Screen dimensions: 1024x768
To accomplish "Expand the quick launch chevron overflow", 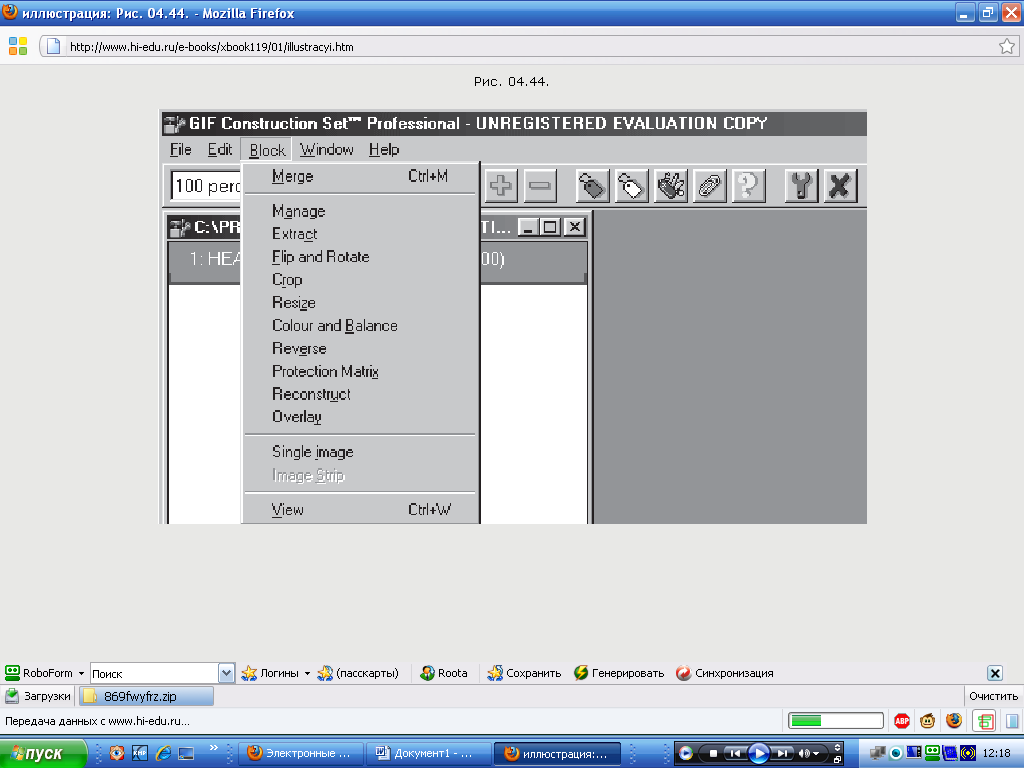I will click(214, 748).
